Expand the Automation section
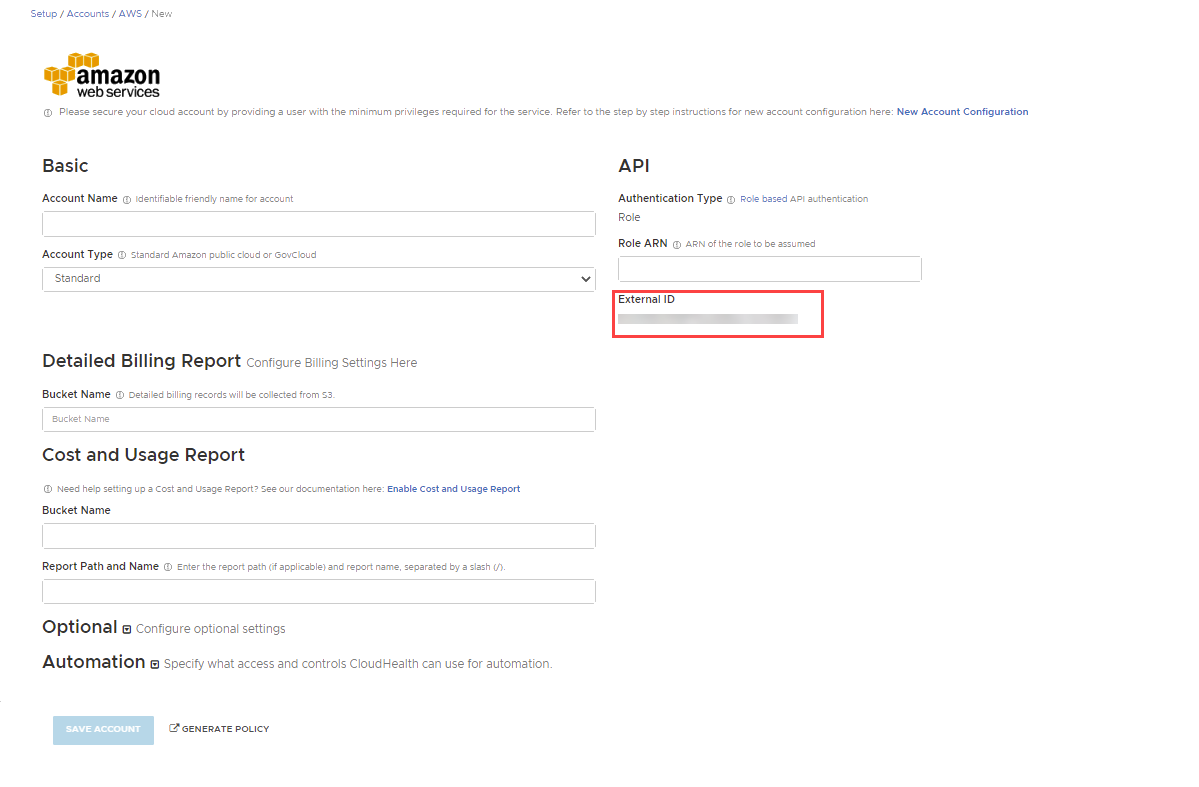The height and width of the screenshot is (787, 1199). (154, 663)
